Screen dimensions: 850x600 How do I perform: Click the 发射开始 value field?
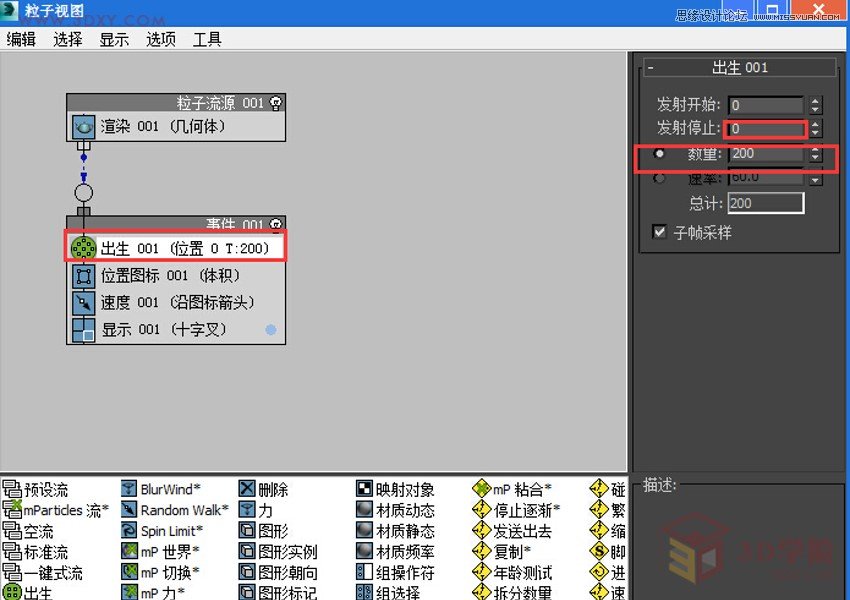click(765, 105)
